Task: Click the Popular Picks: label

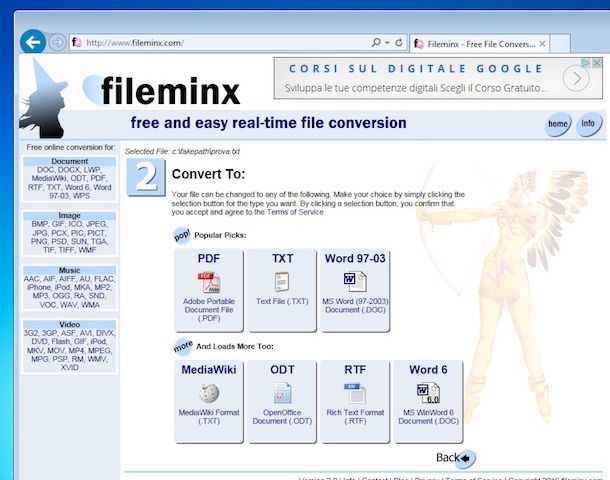Action: [220, 235]
